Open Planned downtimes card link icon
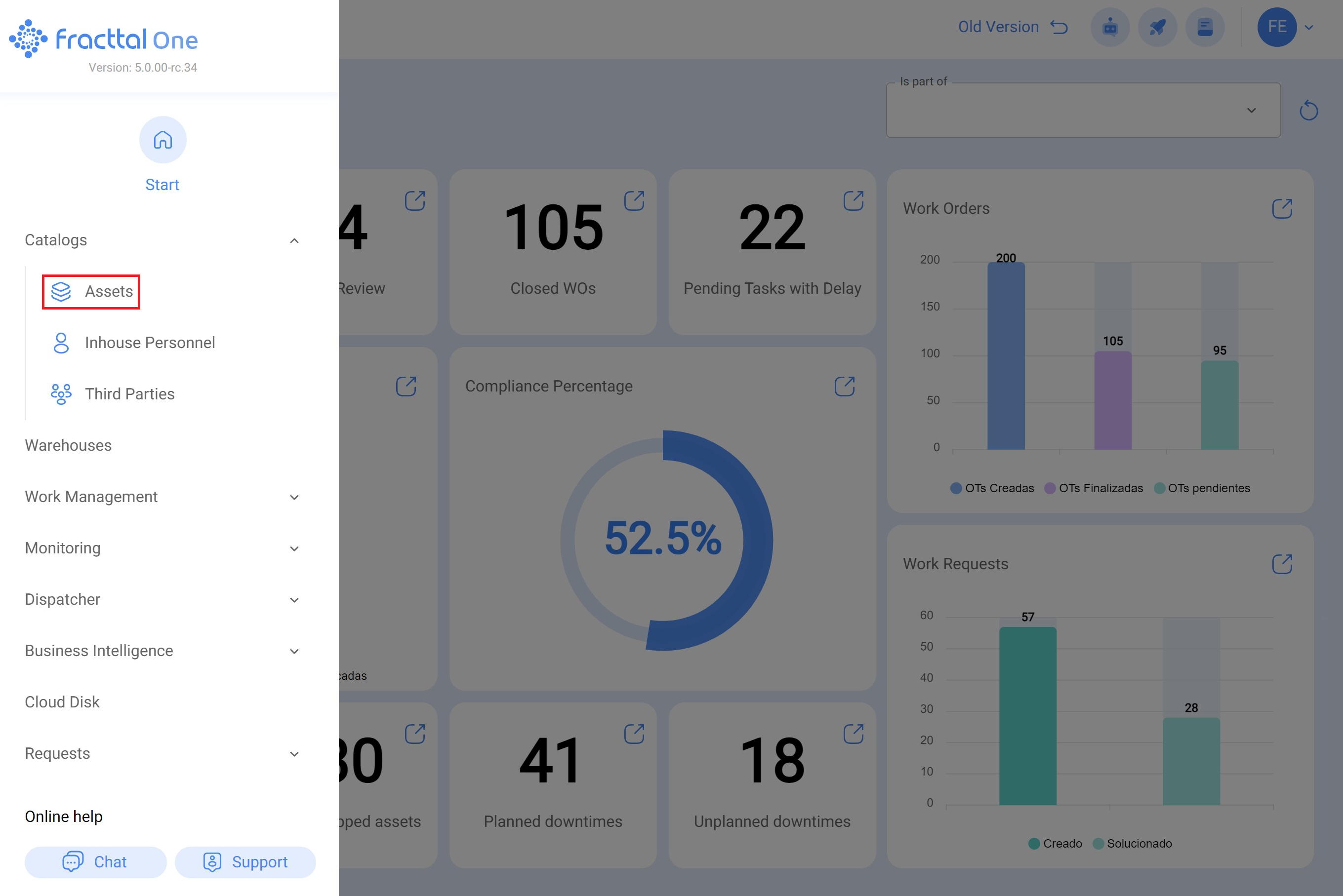1343x896 pixels. [x=634, y=734]
